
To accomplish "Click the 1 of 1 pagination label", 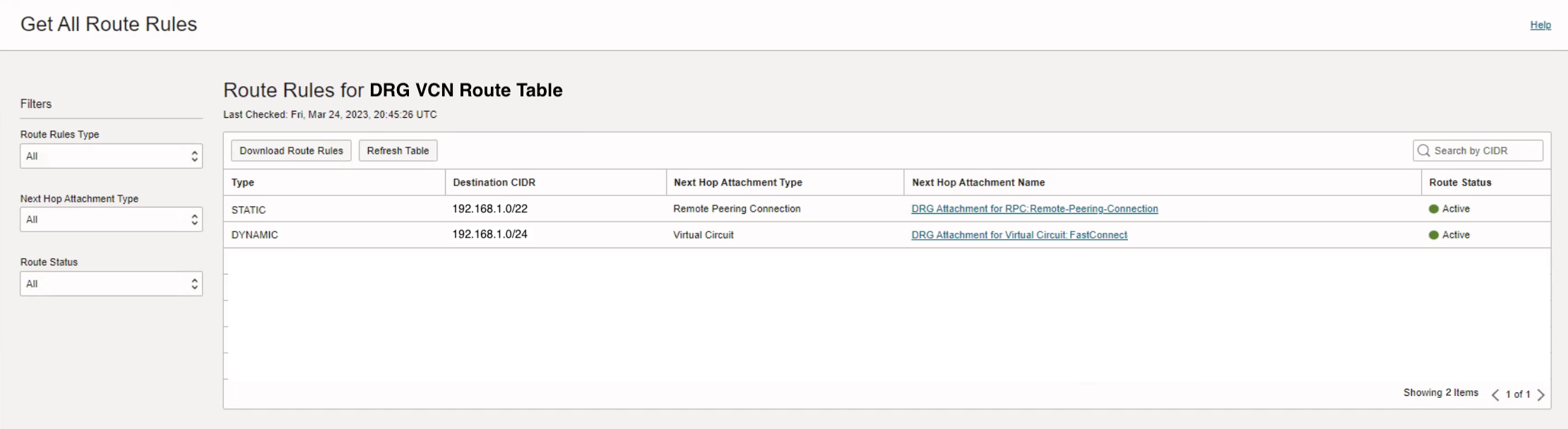I will tap(1517, 394).
